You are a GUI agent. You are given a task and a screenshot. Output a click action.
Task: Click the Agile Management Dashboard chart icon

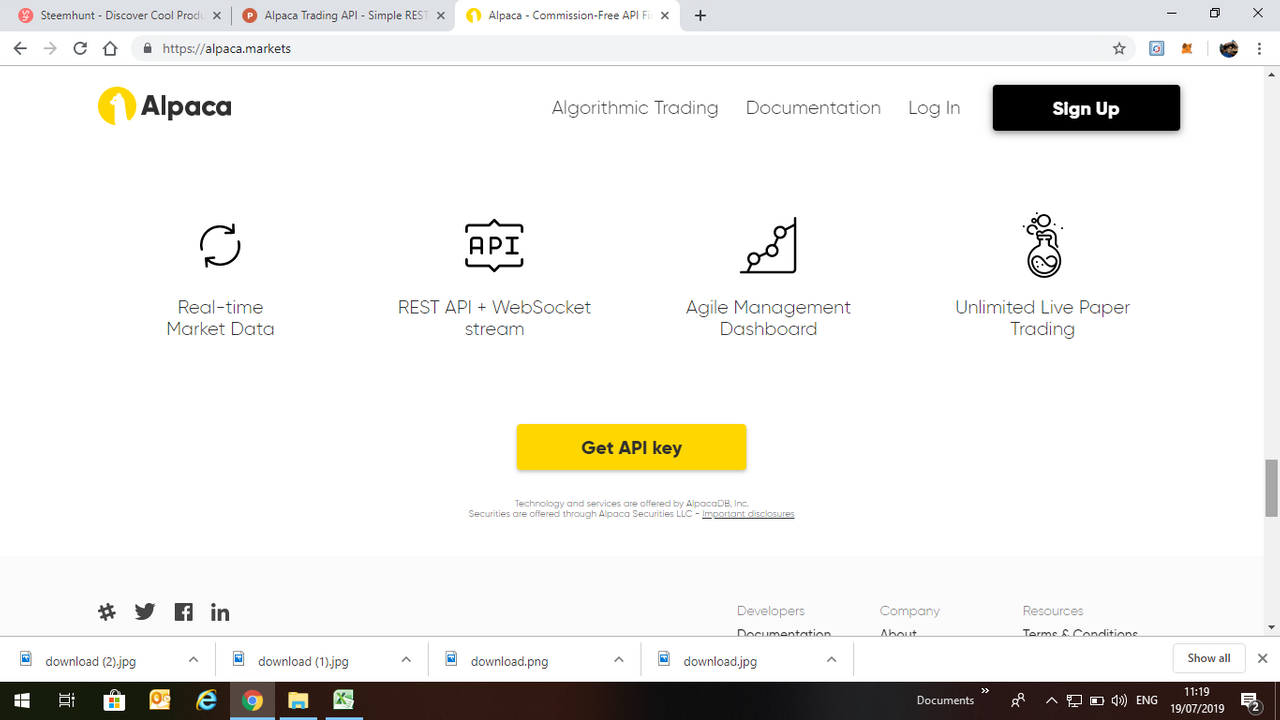click(768, 245)
